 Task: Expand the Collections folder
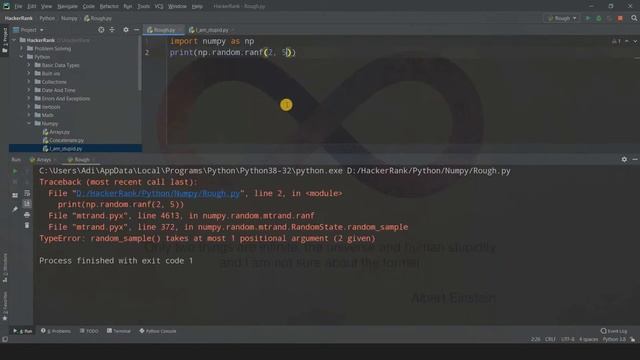(29, 82)
